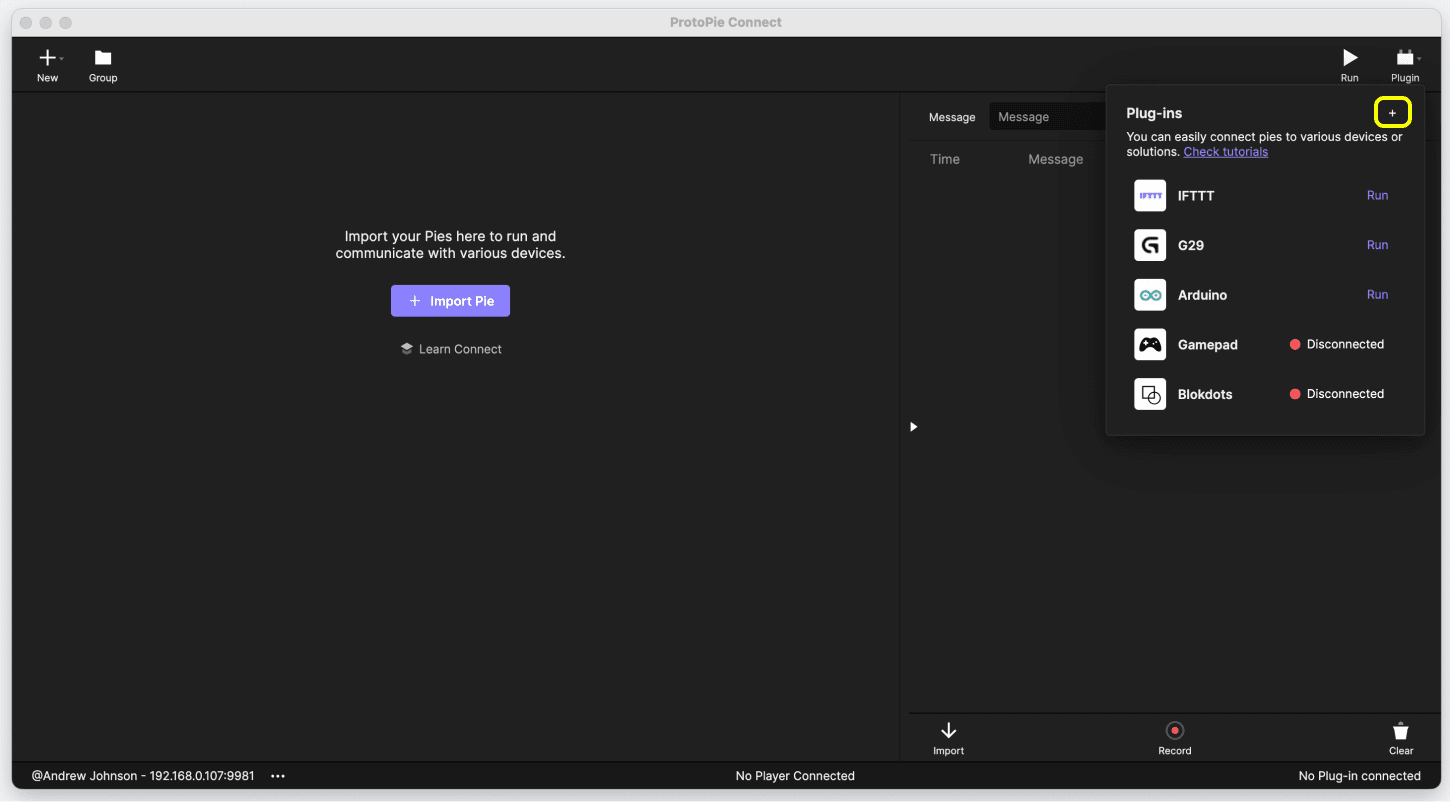Select the G29 plugin icon
The image size is (1450, 802).
point(1149,245)
